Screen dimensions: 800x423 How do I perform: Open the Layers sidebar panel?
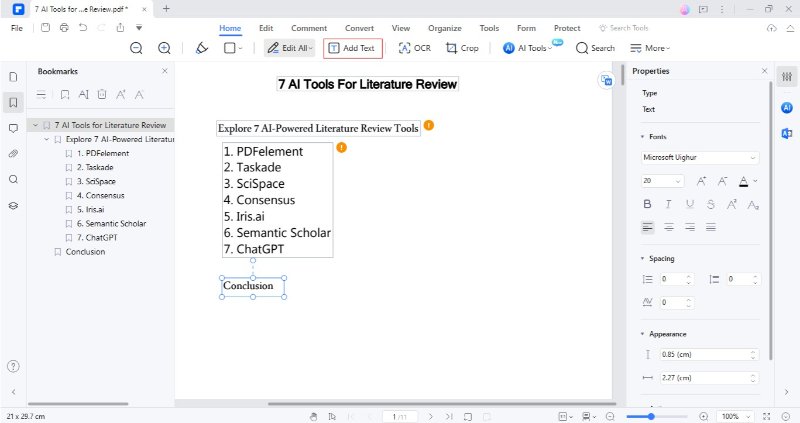coord(13,206)
